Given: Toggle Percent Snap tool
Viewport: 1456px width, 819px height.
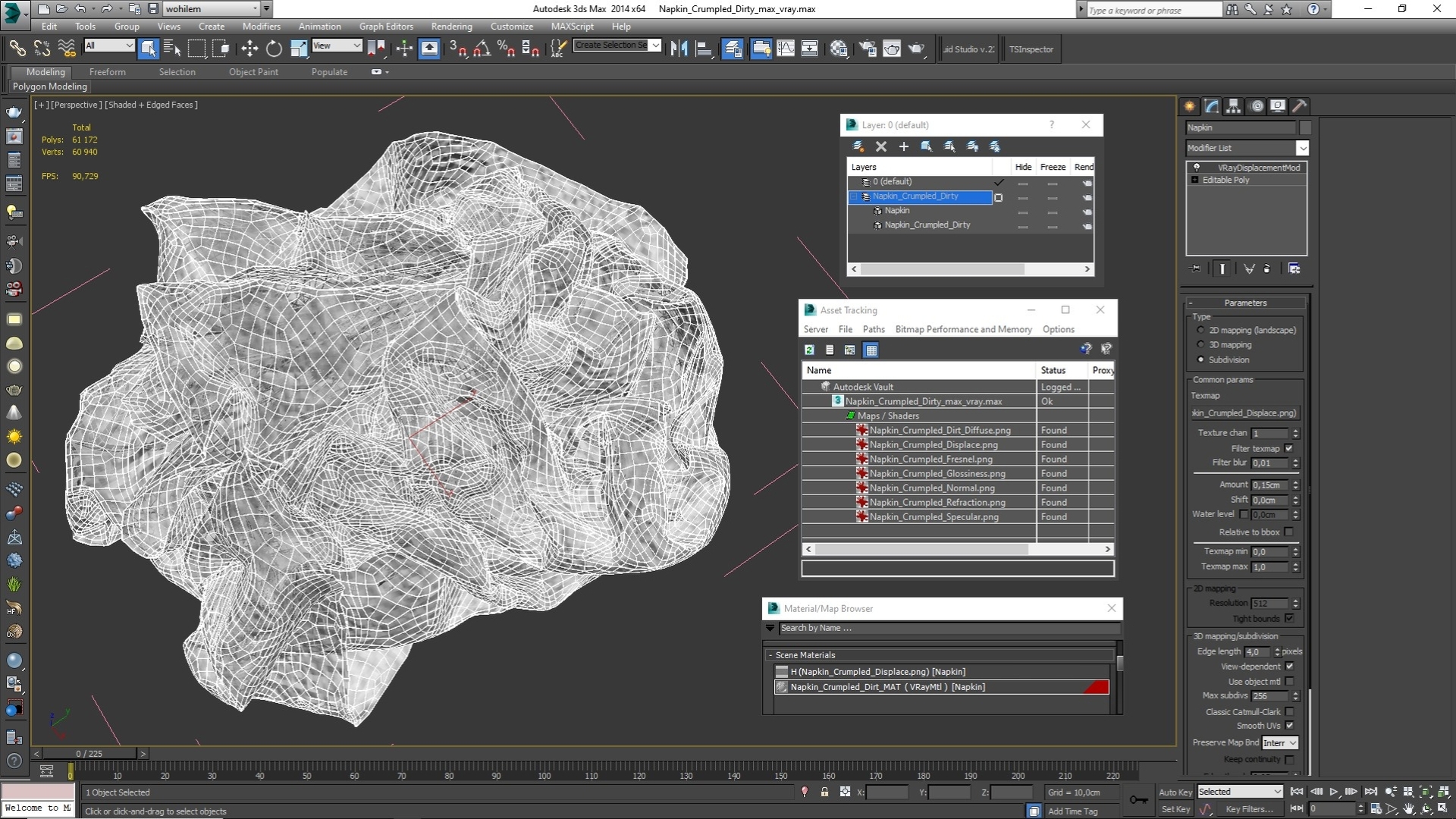Looking at the screenshot, I should [x=506, y=49].
